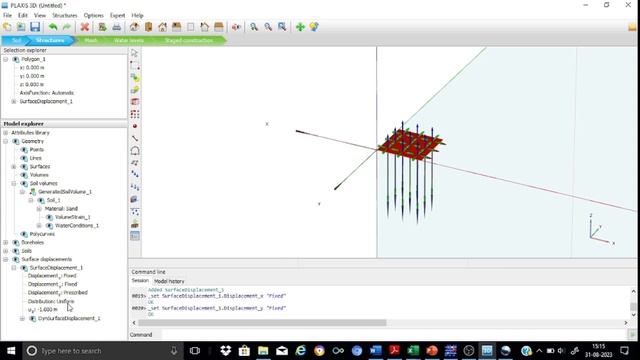Click the Windows Start button
Viewport: 640px width, 360px height.
[11, 351]
